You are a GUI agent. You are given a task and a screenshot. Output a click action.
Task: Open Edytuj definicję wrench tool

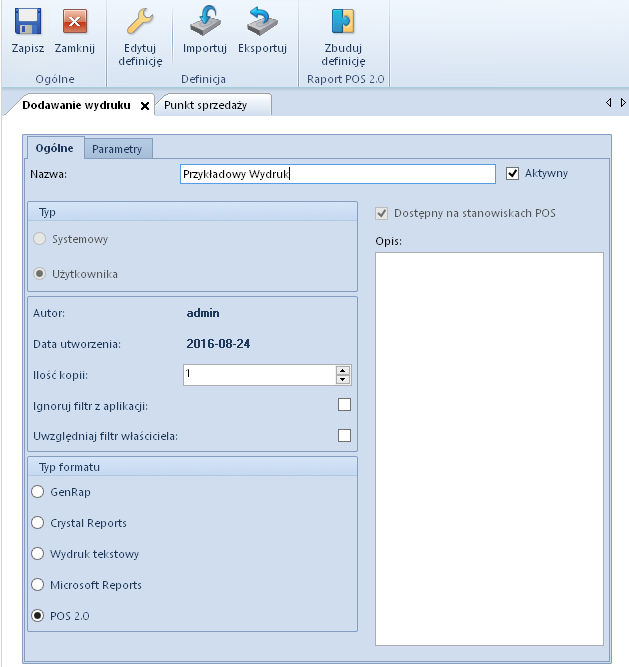[140, 37]
